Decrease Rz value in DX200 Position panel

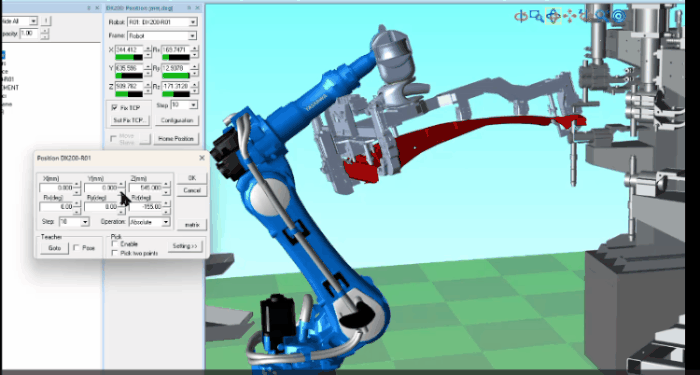(x=194, y=91)
